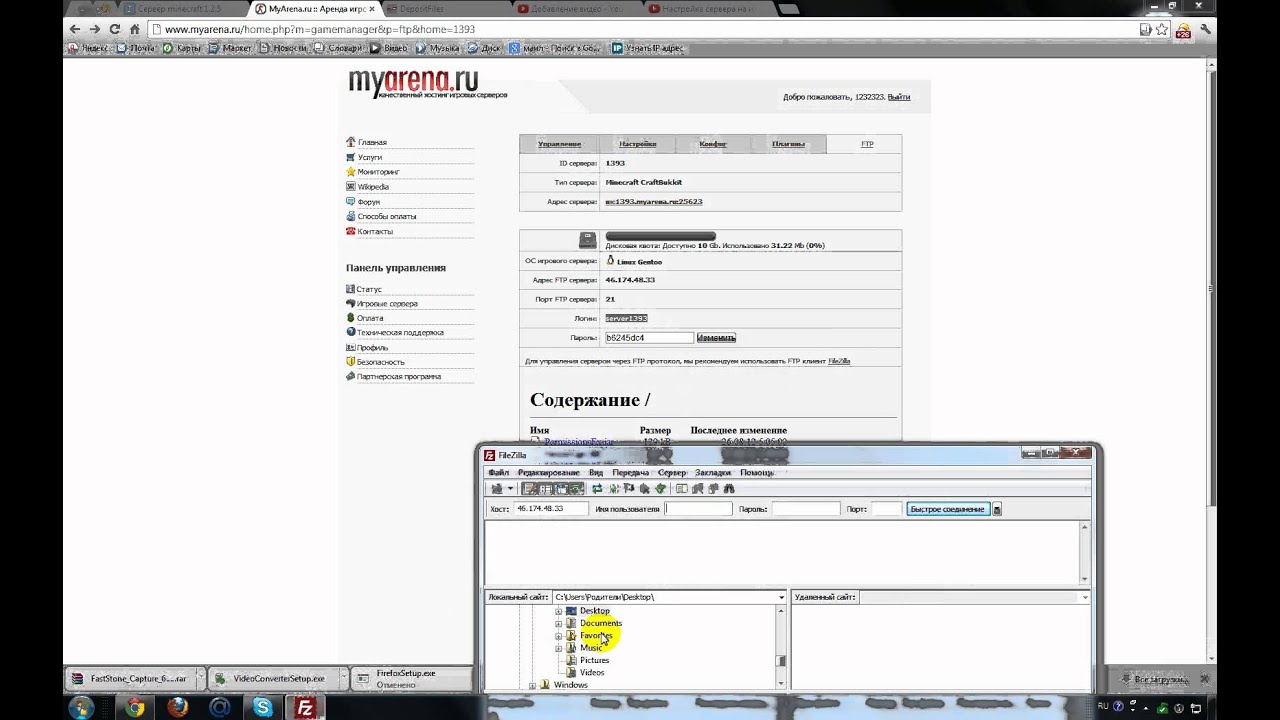
Task: Click the vertical scrollbar of the local tree
Action: tap(782, 647)
